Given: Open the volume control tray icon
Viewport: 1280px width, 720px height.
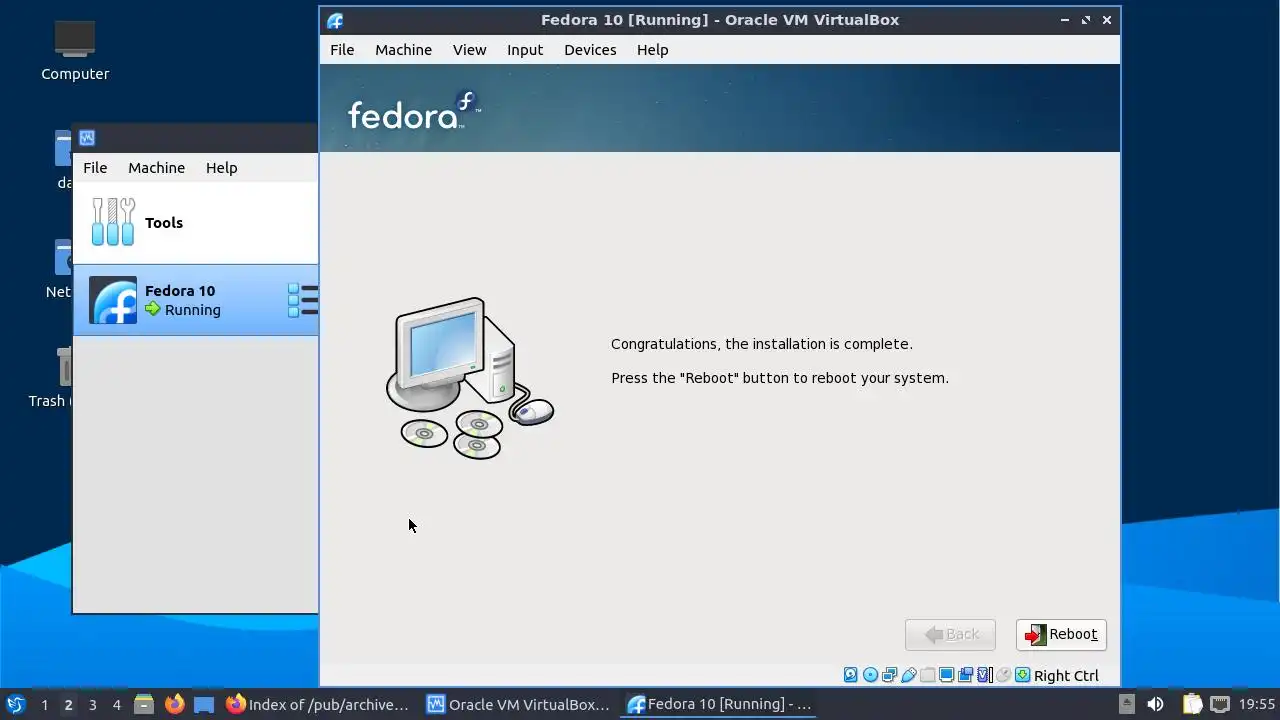Looking at the screenshot, I should (1155, 704).
